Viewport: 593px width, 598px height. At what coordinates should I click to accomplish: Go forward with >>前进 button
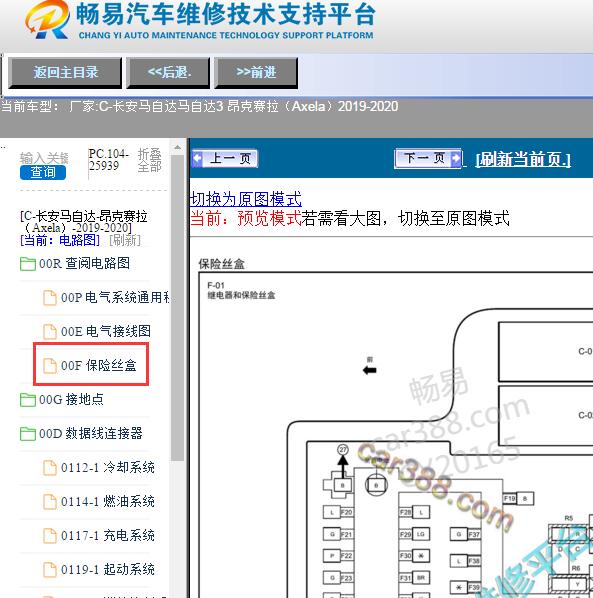(256, 73)
